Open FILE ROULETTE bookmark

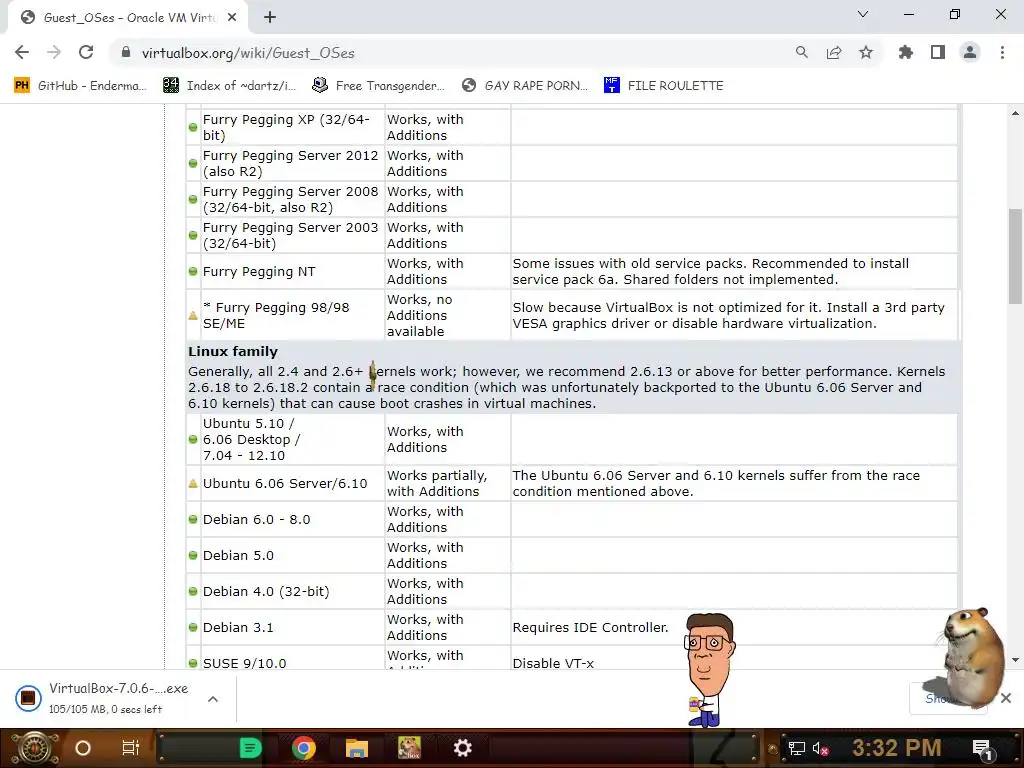point(664,86)
